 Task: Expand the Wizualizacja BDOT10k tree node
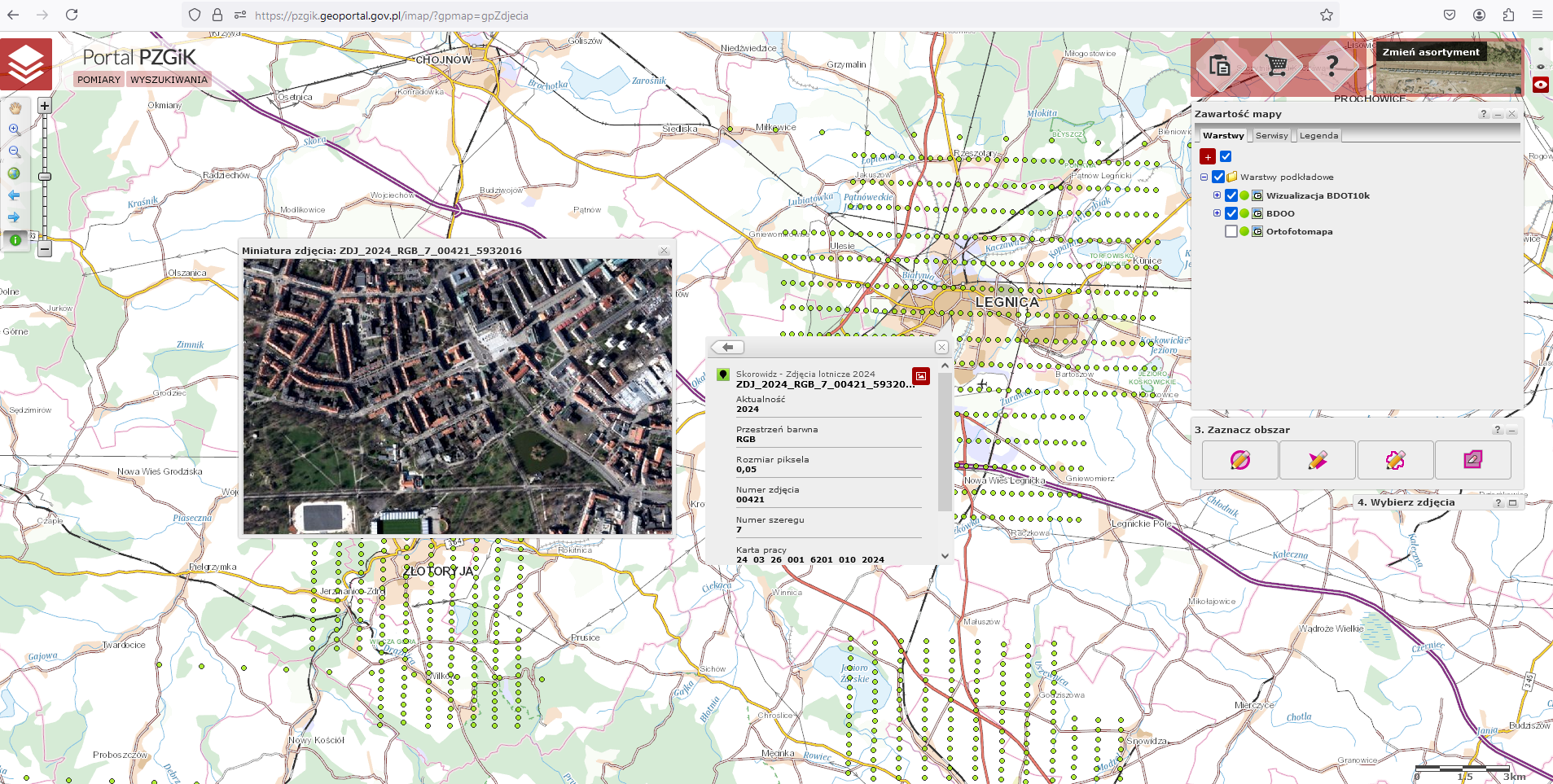pos(1217,195)
